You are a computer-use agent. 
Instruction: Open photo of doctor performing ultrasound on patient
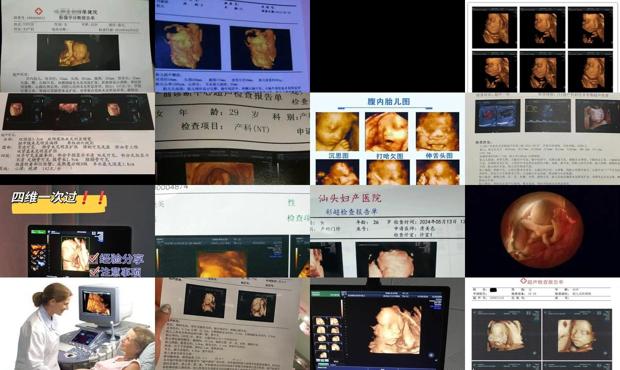click(77, 324)
